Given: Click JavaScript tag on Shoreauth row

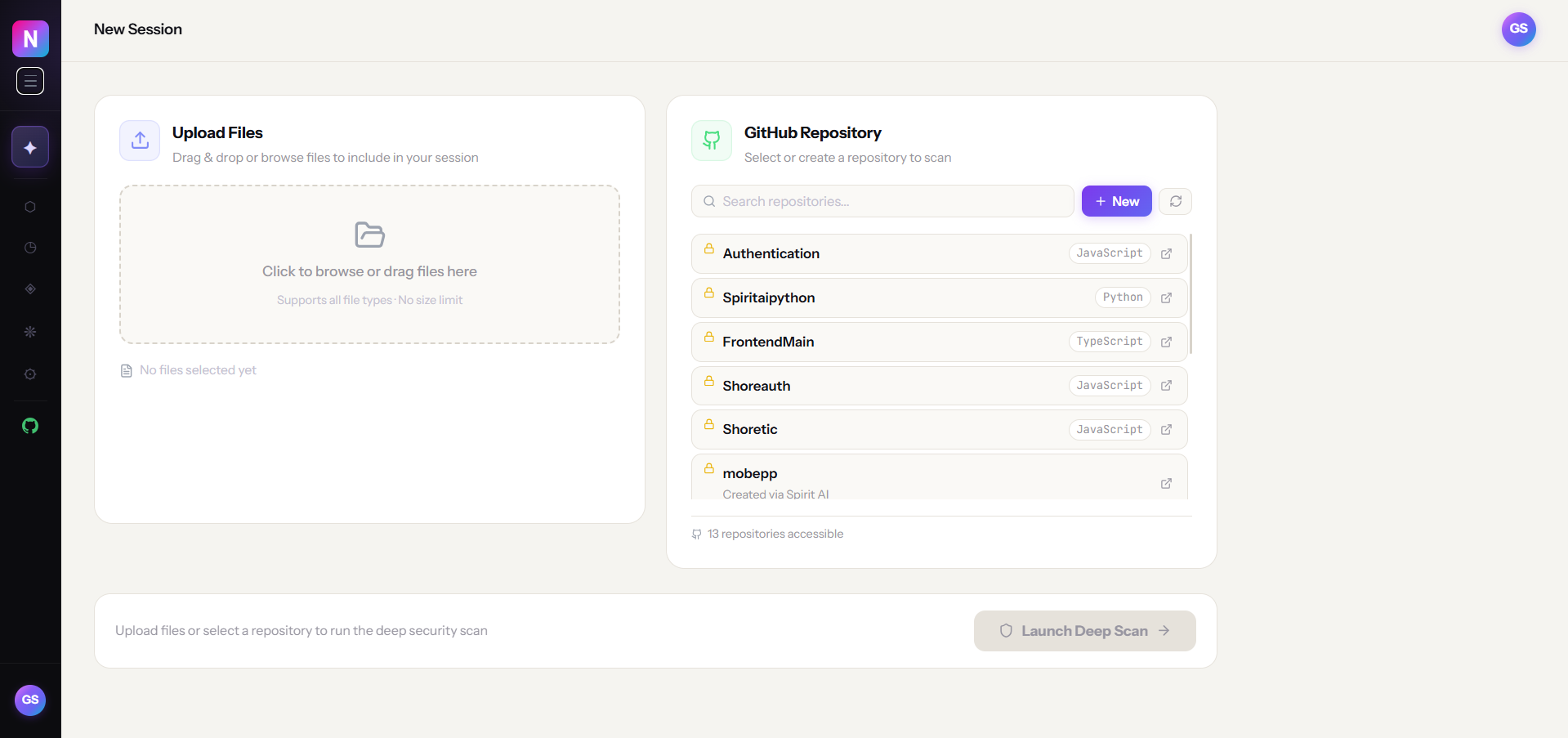Looking at the screenshot, I should click(x=1110, y=386).
